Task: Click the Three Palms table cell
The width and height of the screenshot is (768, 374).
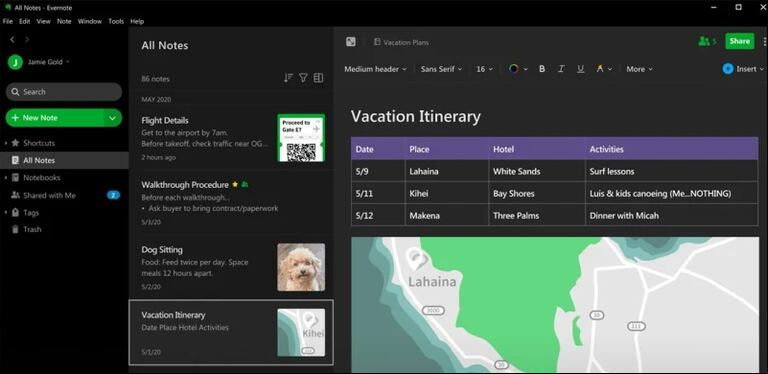Action: pyautogui.click(x=537, y=215)
